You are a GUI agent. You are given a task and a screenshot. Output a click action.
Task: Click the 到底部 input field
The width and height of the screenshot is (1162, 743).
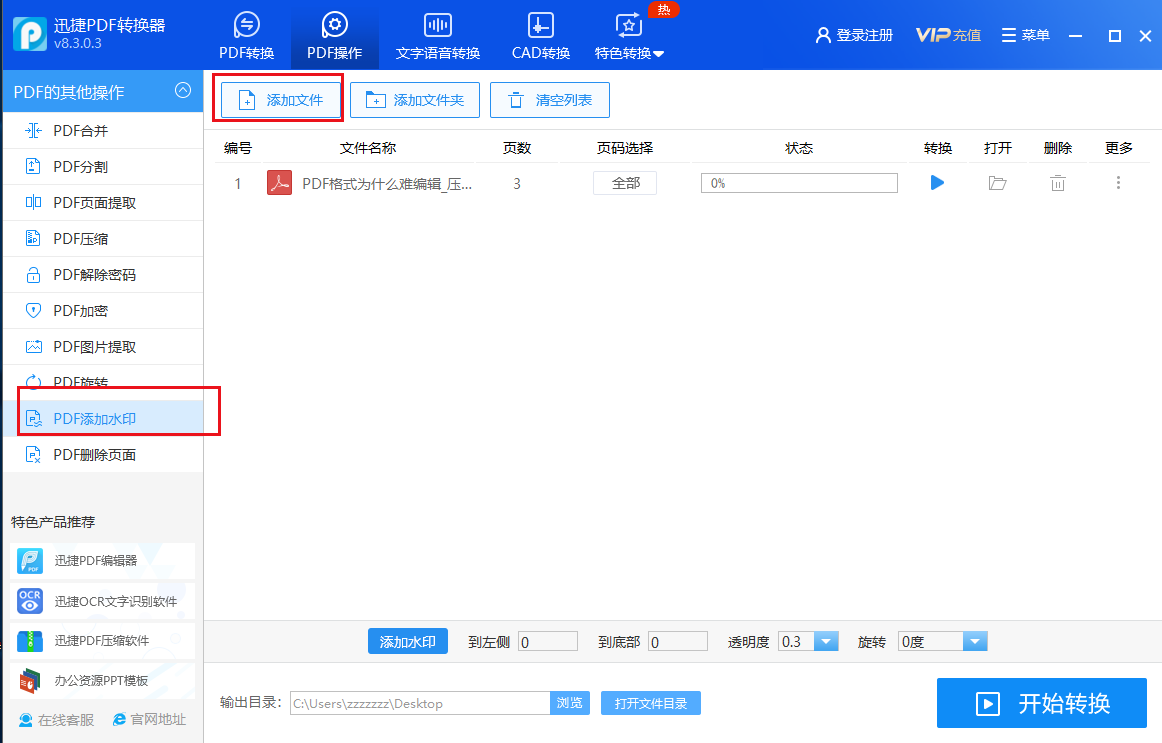pyautogui.click(x=678, y=642)
